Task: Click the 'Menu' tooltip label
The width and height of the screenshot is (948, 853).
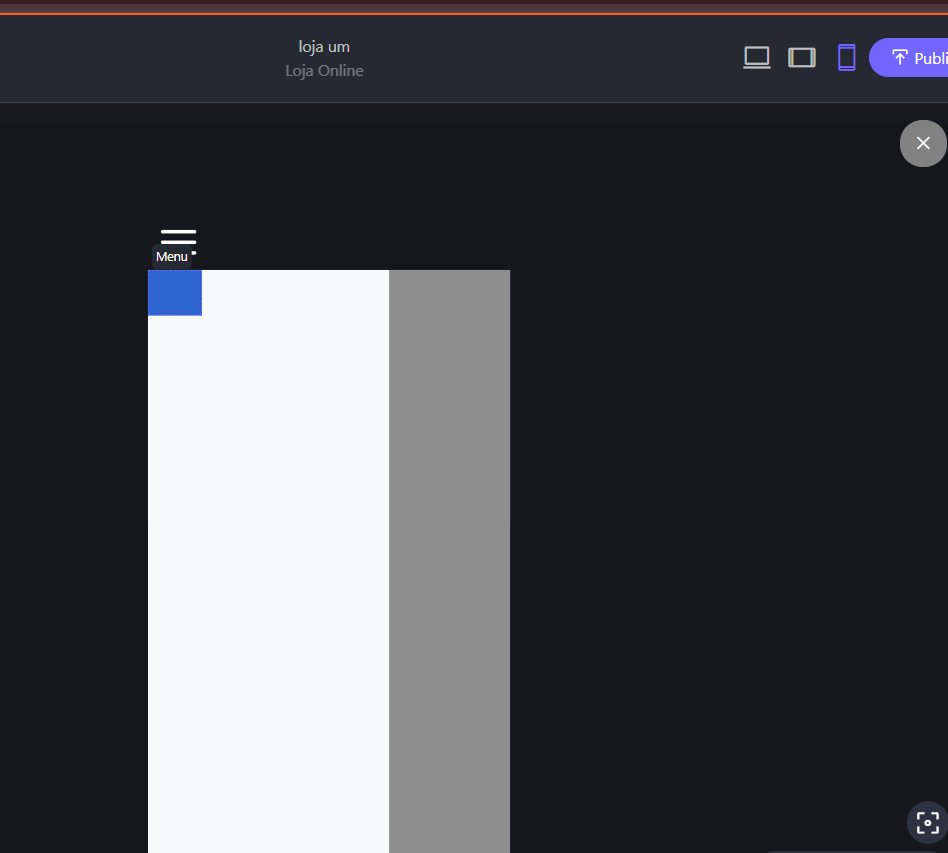Action: 171,257
